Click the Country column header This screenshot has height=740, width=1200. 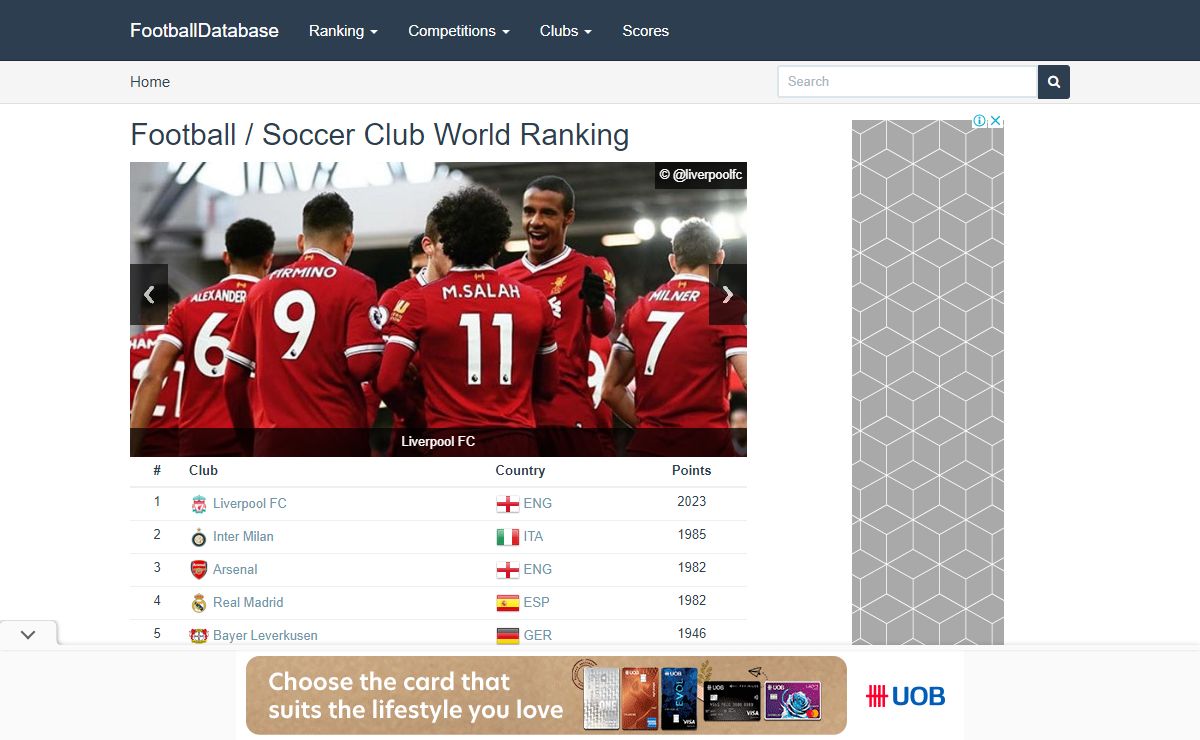point(520,470)
